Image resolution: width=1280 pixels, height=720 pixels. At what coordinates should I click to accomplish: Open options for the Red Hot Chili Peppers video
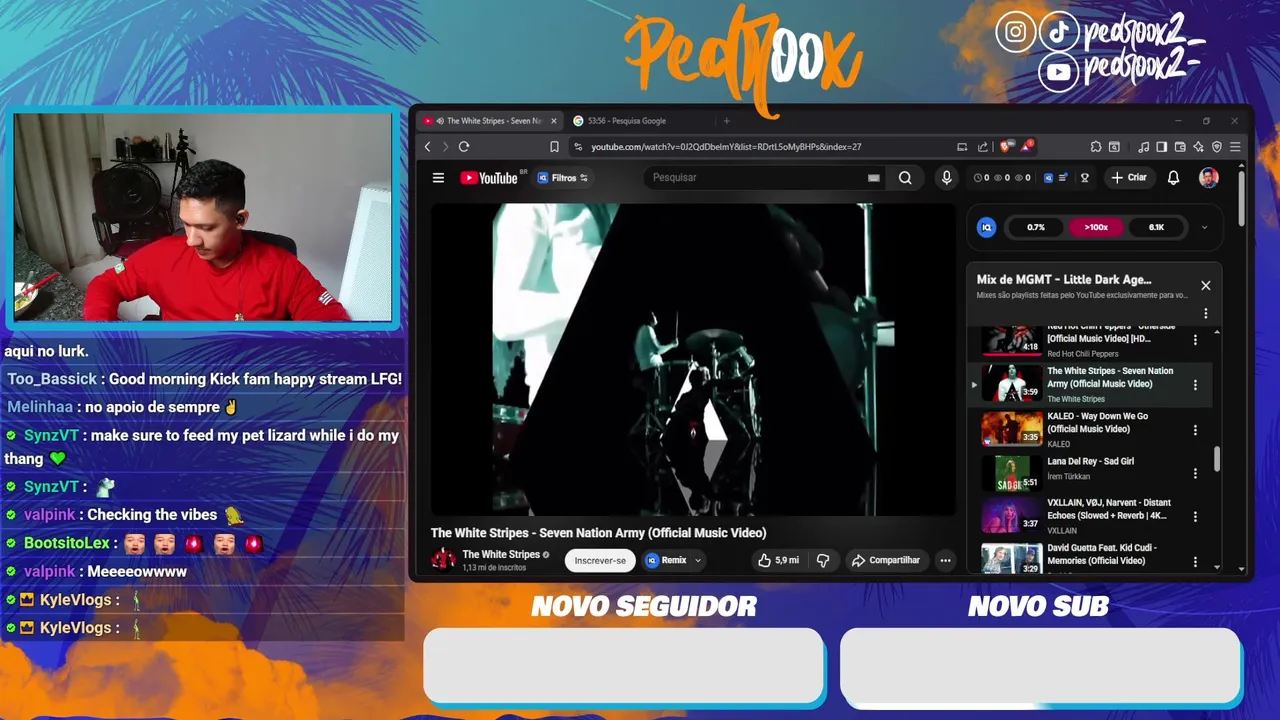coord(1195,340)
